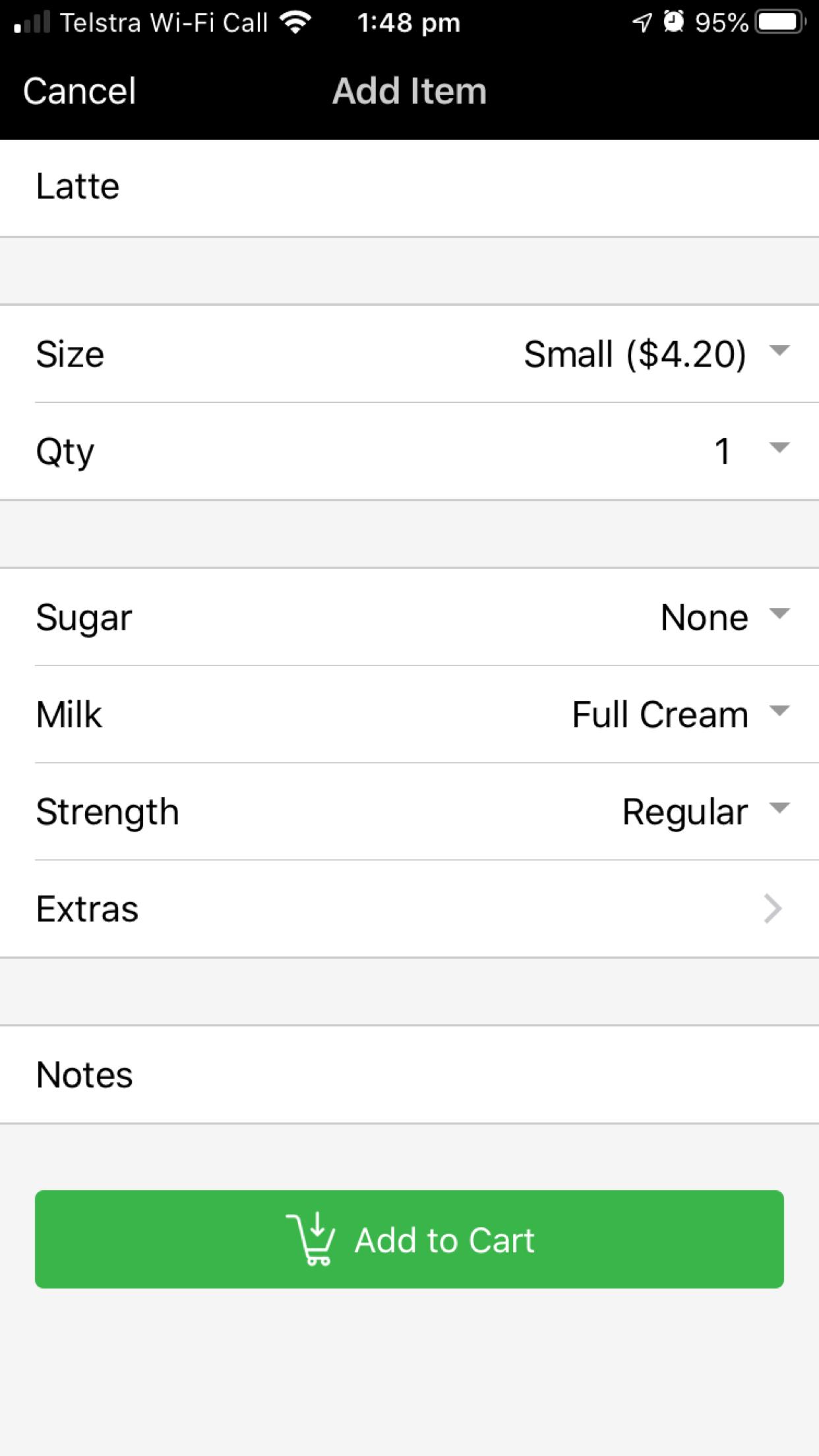Tap the cellular signal bars icon
The image size is (819, 1456).
pos(32,22)
